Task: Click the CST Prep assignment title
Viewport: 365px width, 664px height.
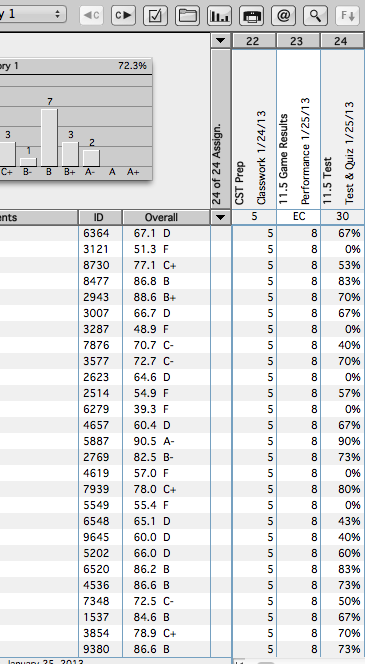Action: (240, 183)
